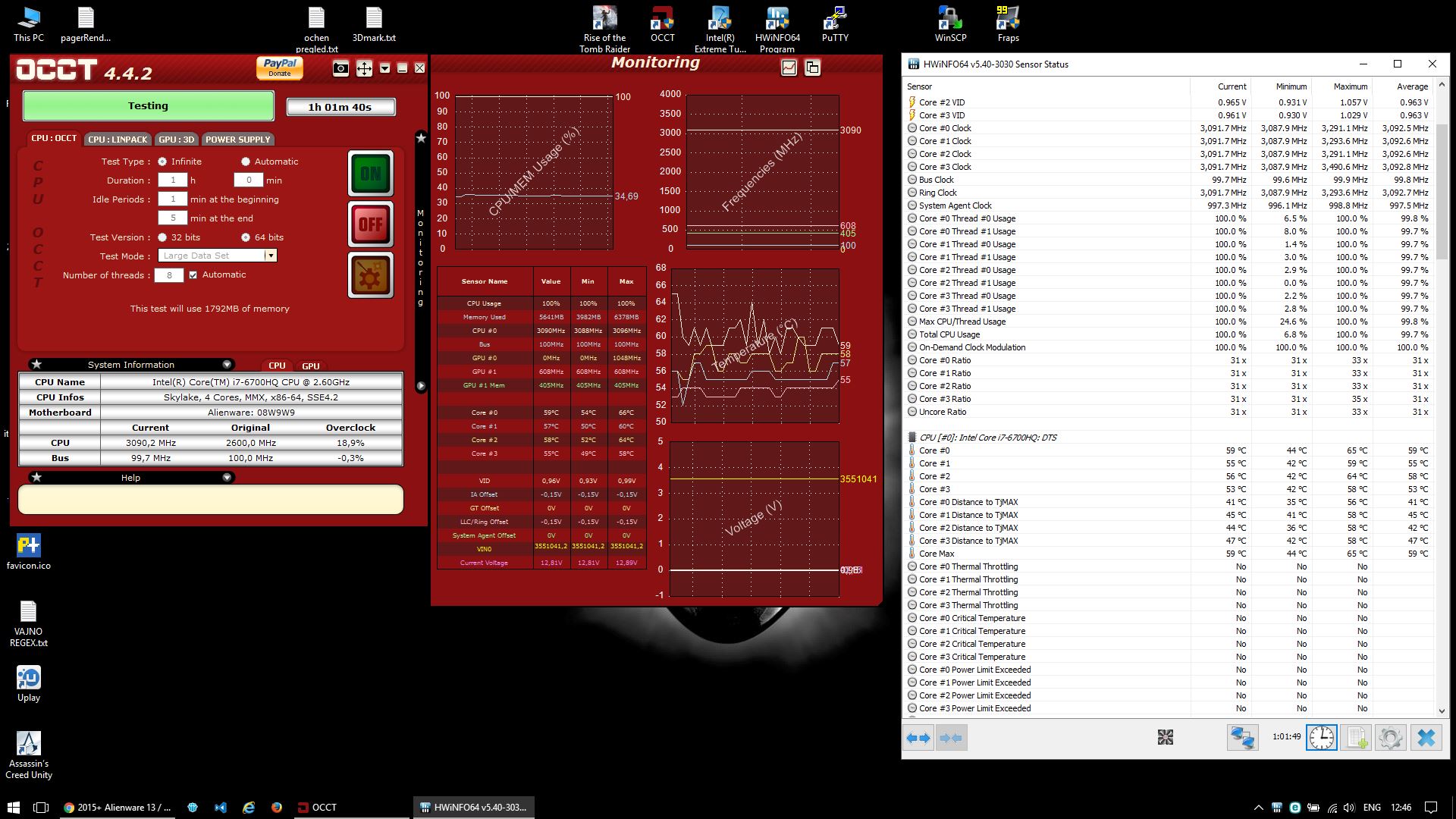Viewport: 1456px width, 819px height.
Task: Expand the System Information arrow
Action: 227,365
